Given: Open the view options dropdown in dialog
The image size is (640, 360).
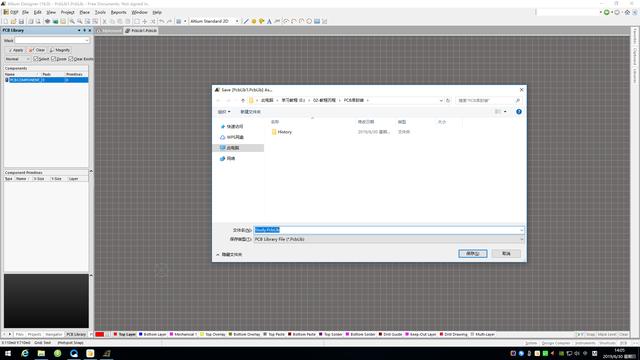Looking at the screenshot, I should coord(505,111).
